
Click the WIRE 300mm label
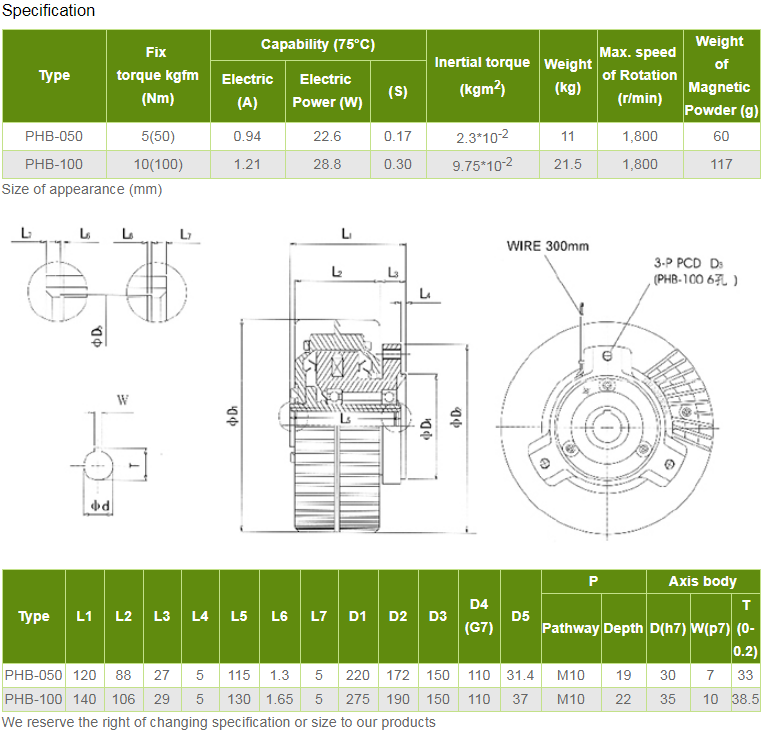click(x=547, y=245)
